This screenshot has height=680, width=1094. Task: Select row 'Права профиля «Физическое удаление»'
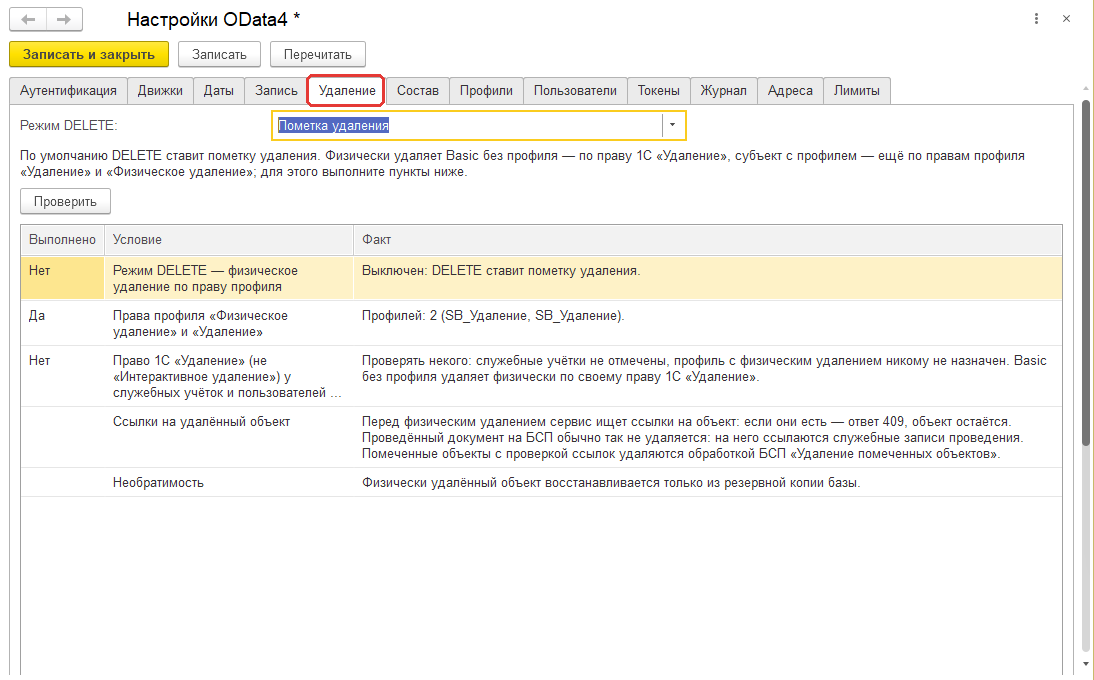[x=541, y=324]
